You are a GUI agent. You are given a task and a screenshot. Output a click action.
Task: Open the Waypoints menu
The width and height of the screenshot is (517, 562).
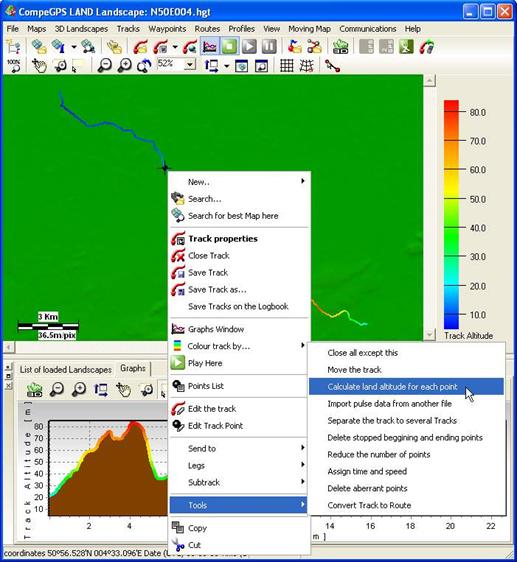point(167,29)
